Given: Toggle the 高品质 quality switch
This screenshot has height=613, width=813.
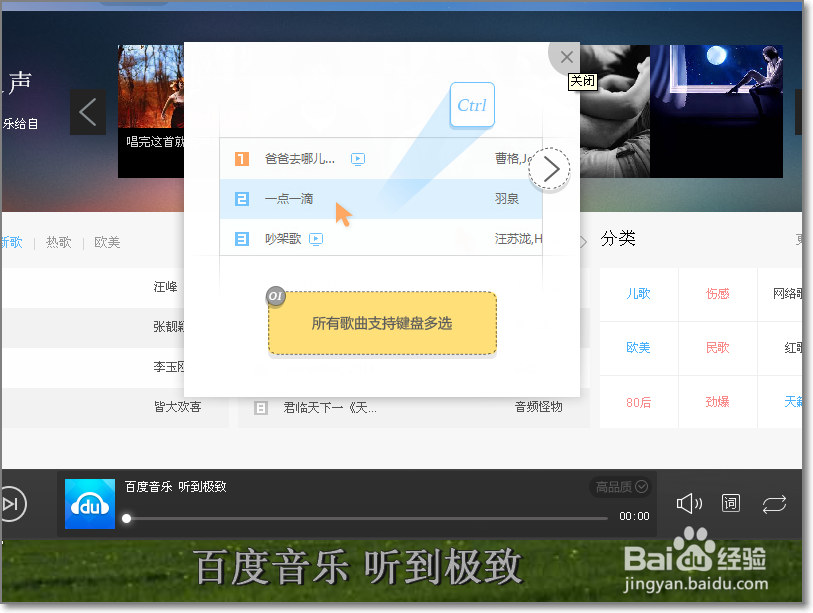Looking at the screenshot, I should tap(620, 487).
